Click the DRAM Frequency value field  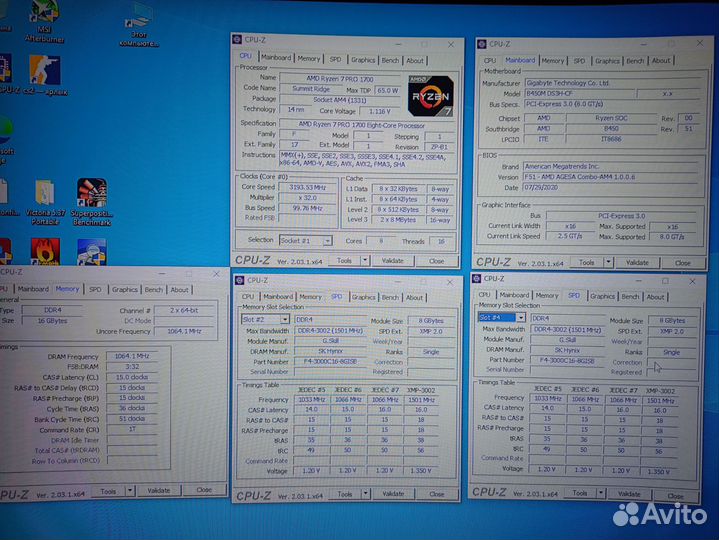132,356
